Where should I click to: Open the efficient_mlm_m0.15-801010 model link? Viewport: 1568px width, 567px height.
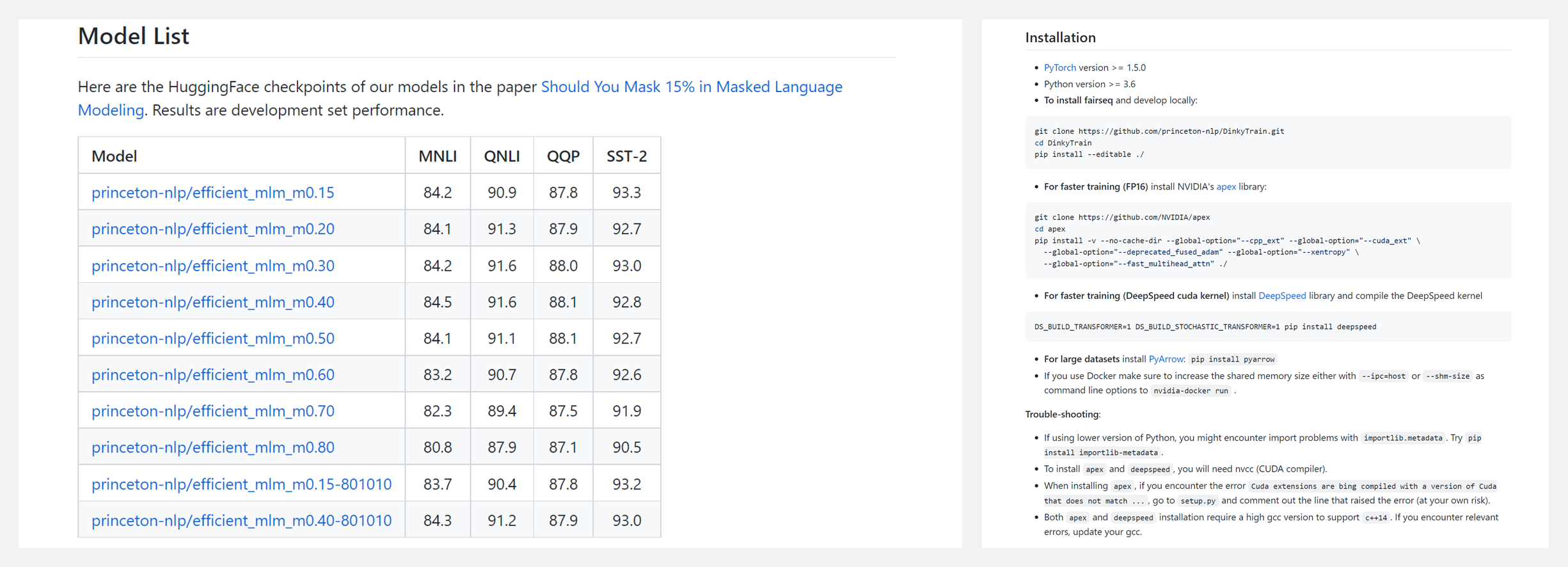click(x=241, y=484)
